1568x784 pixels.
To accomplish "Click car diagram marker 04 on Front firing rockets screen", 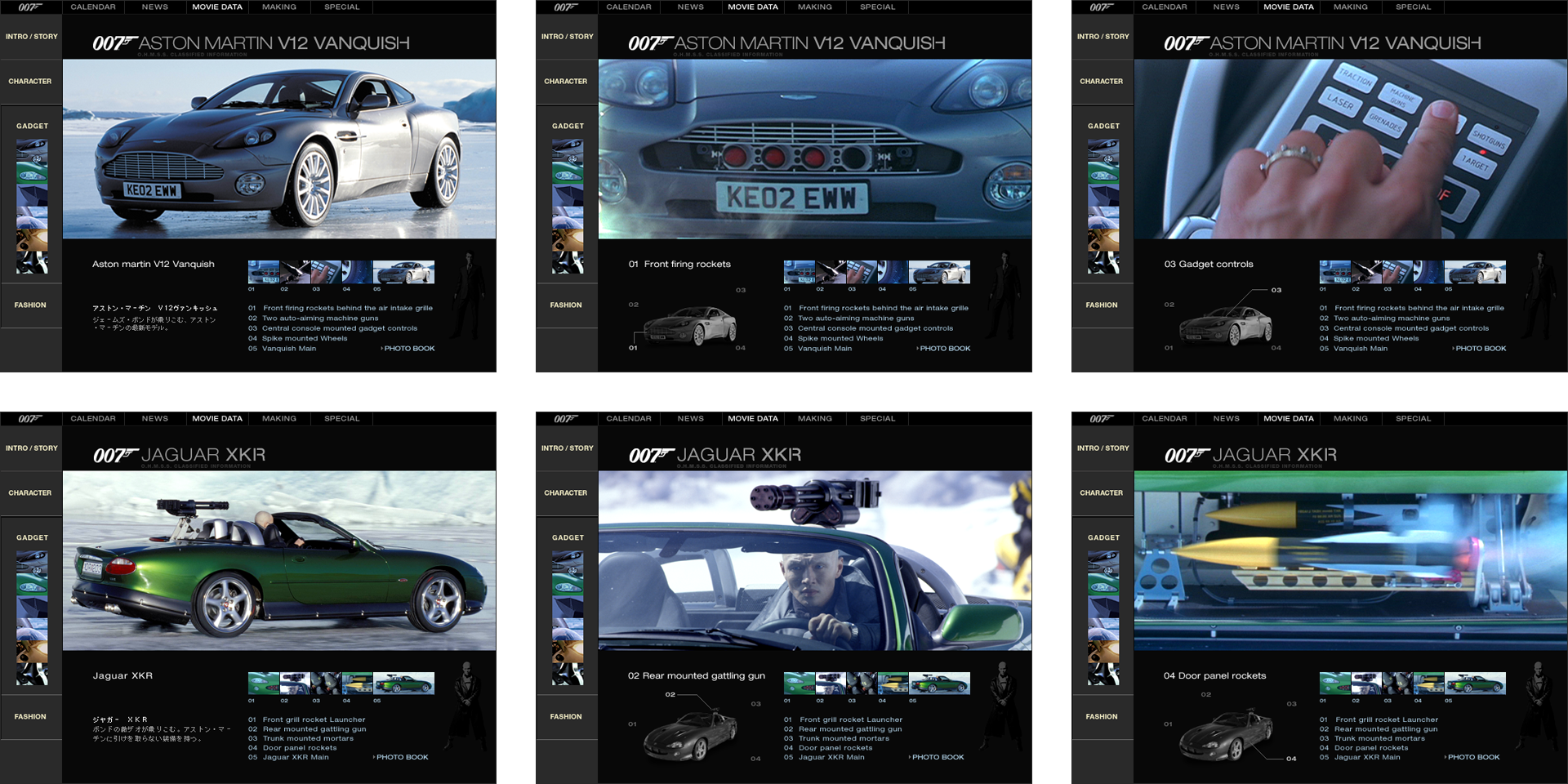I will [x=741, y=348].
